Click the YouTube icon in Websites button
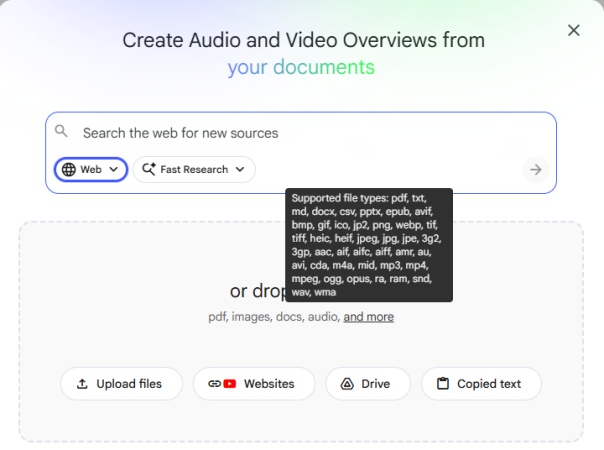This screenshot has width=604, height=450. (x=230, y=384)
